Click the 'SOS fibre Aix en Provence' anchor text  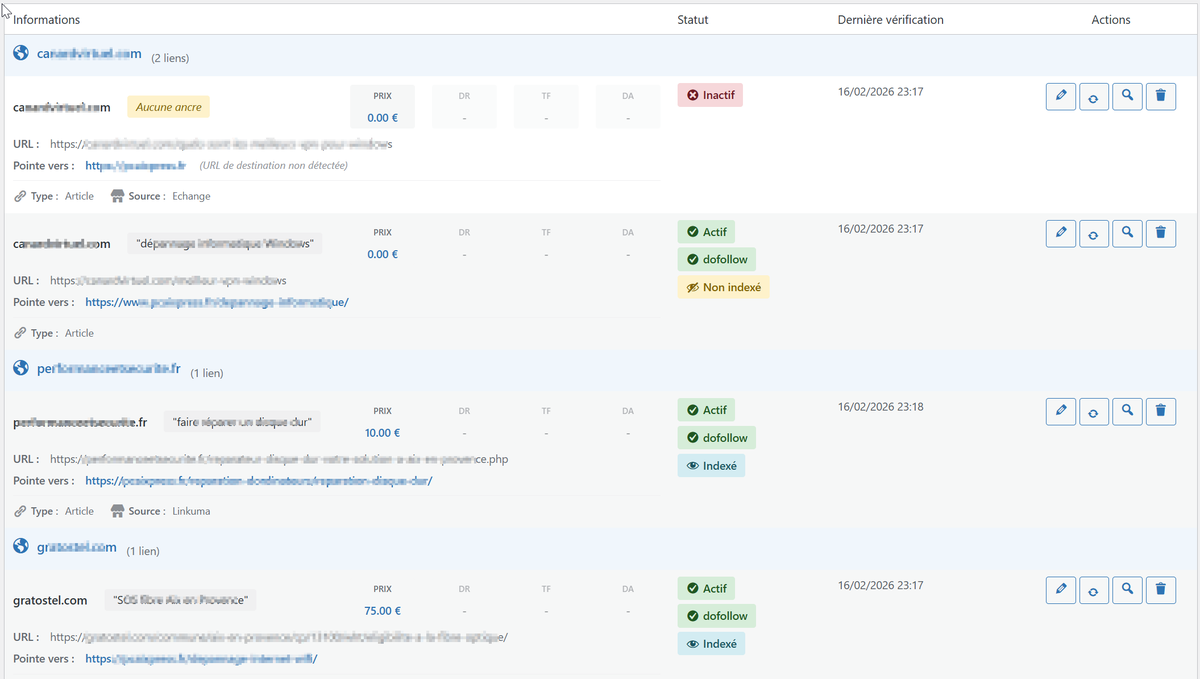pos(181,600)
